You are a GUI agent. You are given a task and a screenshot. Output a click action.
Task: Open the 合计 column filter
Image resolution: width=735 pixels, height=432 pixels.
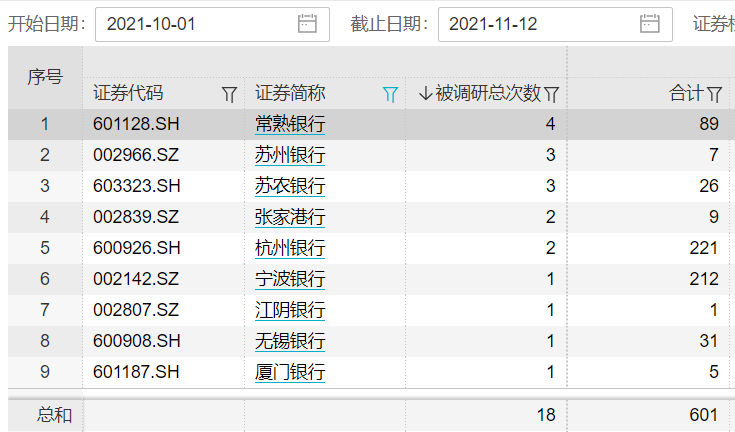point(715,94)
